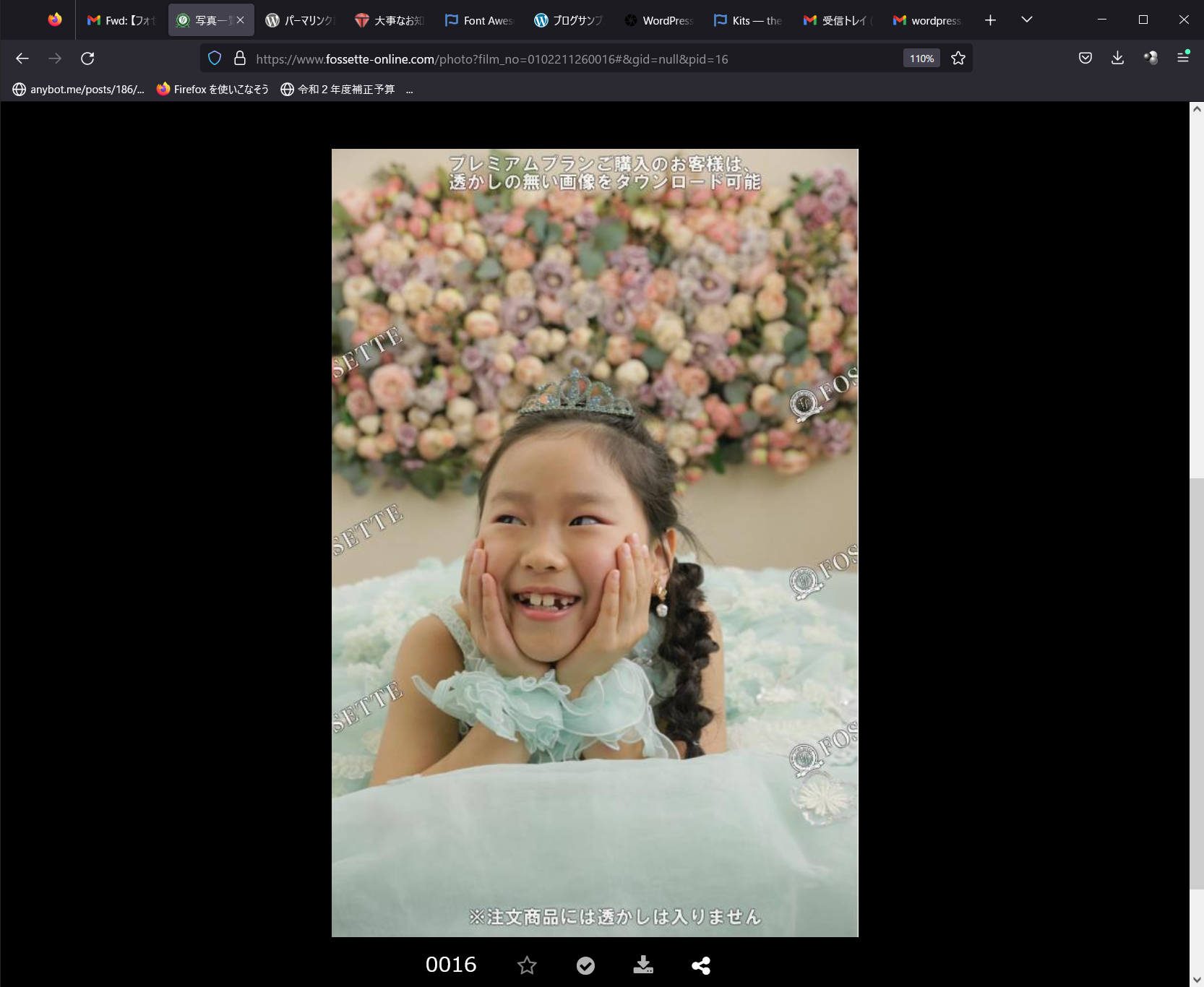The width and height of the screenshot is (1204, 987).
Task: Open the anybot.me bookmark
Action: 78,90
